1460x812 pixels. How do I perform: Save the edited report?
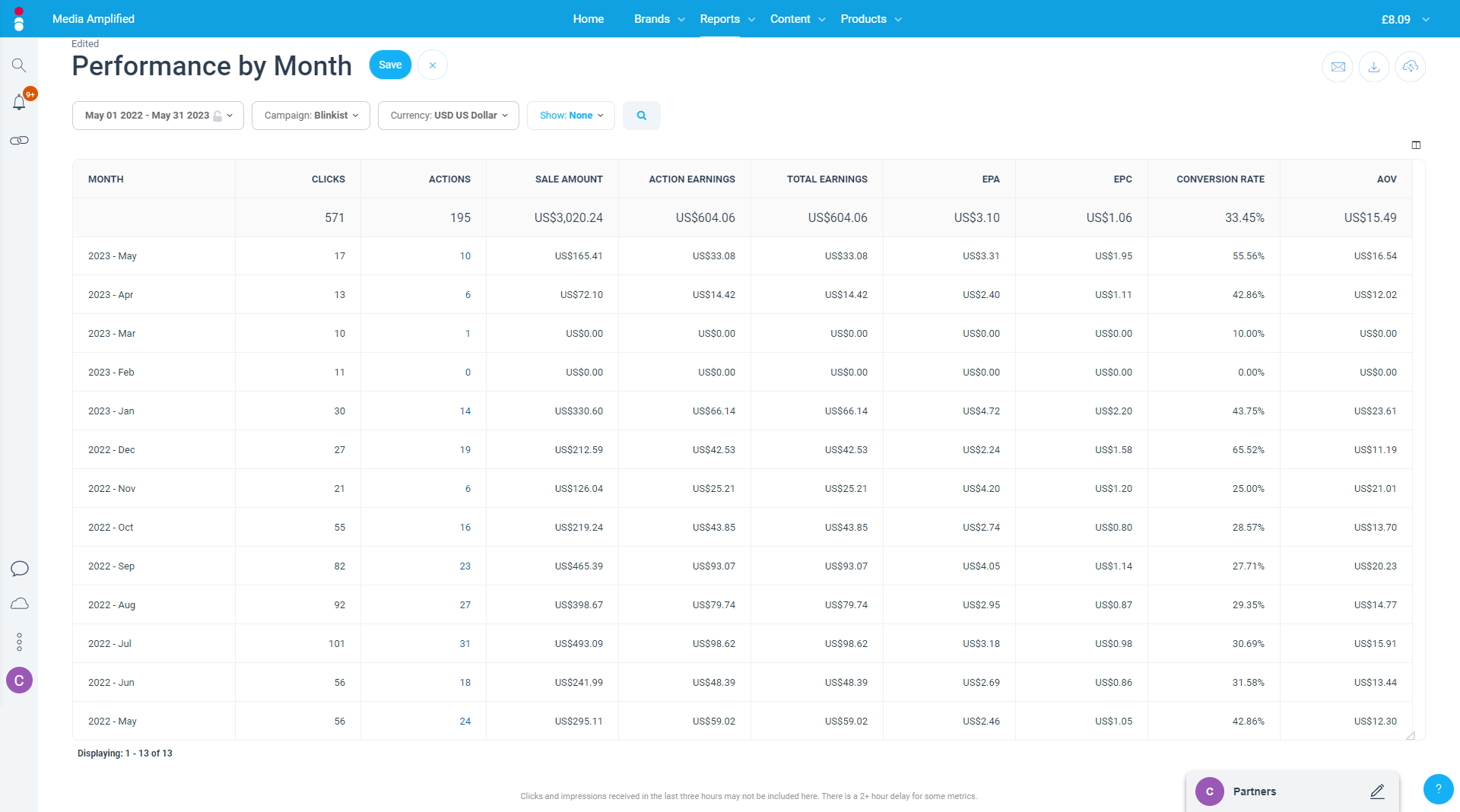click(x=390, y=65)
